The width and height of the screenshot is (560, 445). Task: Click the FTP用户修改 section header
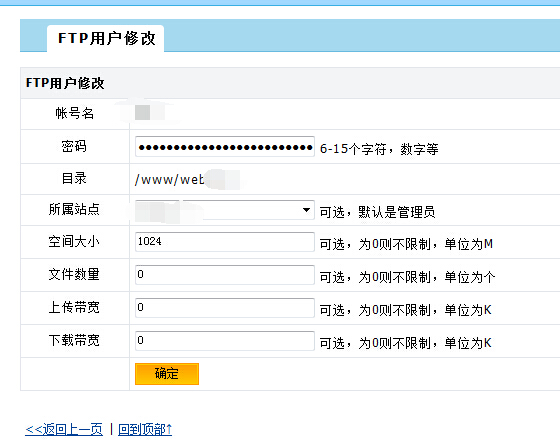[65, 83]
